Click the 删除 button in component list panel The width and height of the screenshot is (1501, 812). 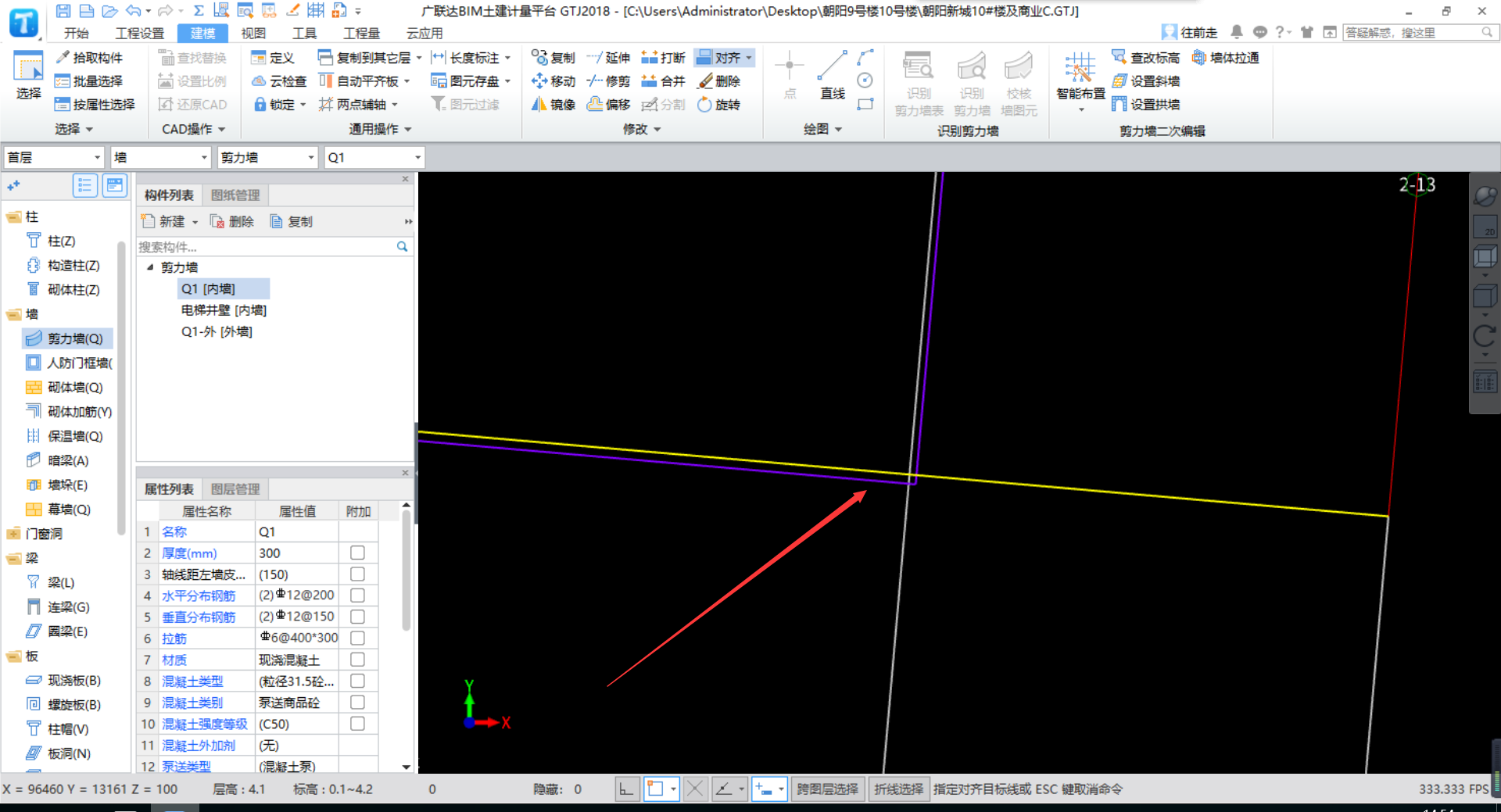(x=232, y=222)
